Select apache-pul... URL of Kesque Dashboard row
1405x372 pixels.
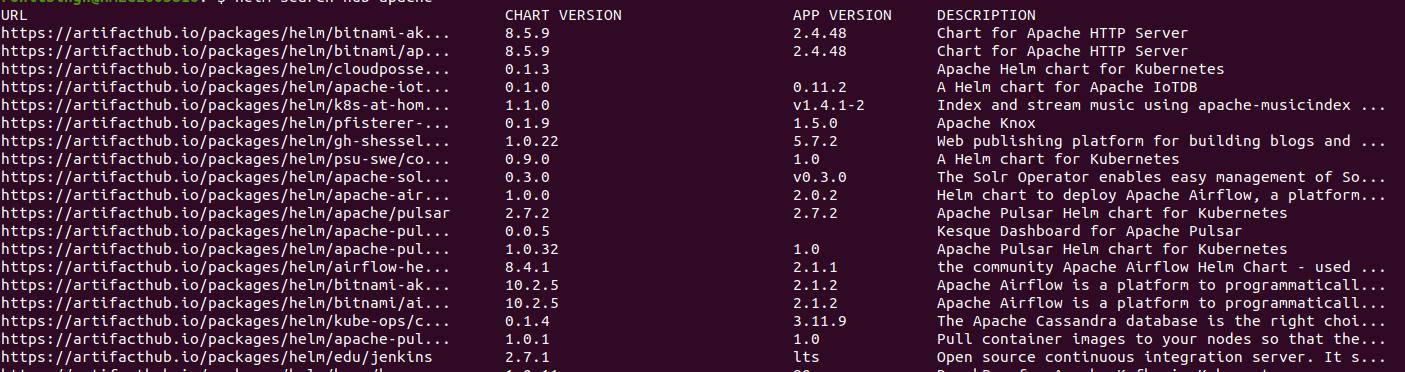(225, 231)
